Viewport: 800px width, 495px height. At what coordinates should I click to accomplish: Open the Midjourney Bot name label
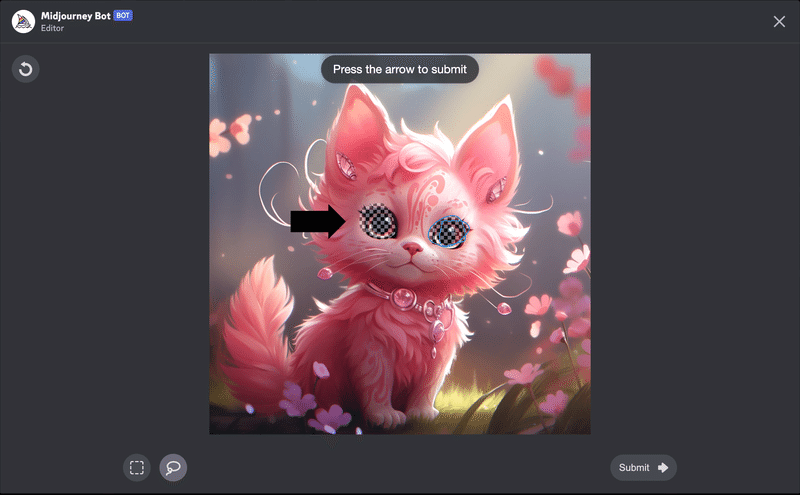tap(76, 16)
